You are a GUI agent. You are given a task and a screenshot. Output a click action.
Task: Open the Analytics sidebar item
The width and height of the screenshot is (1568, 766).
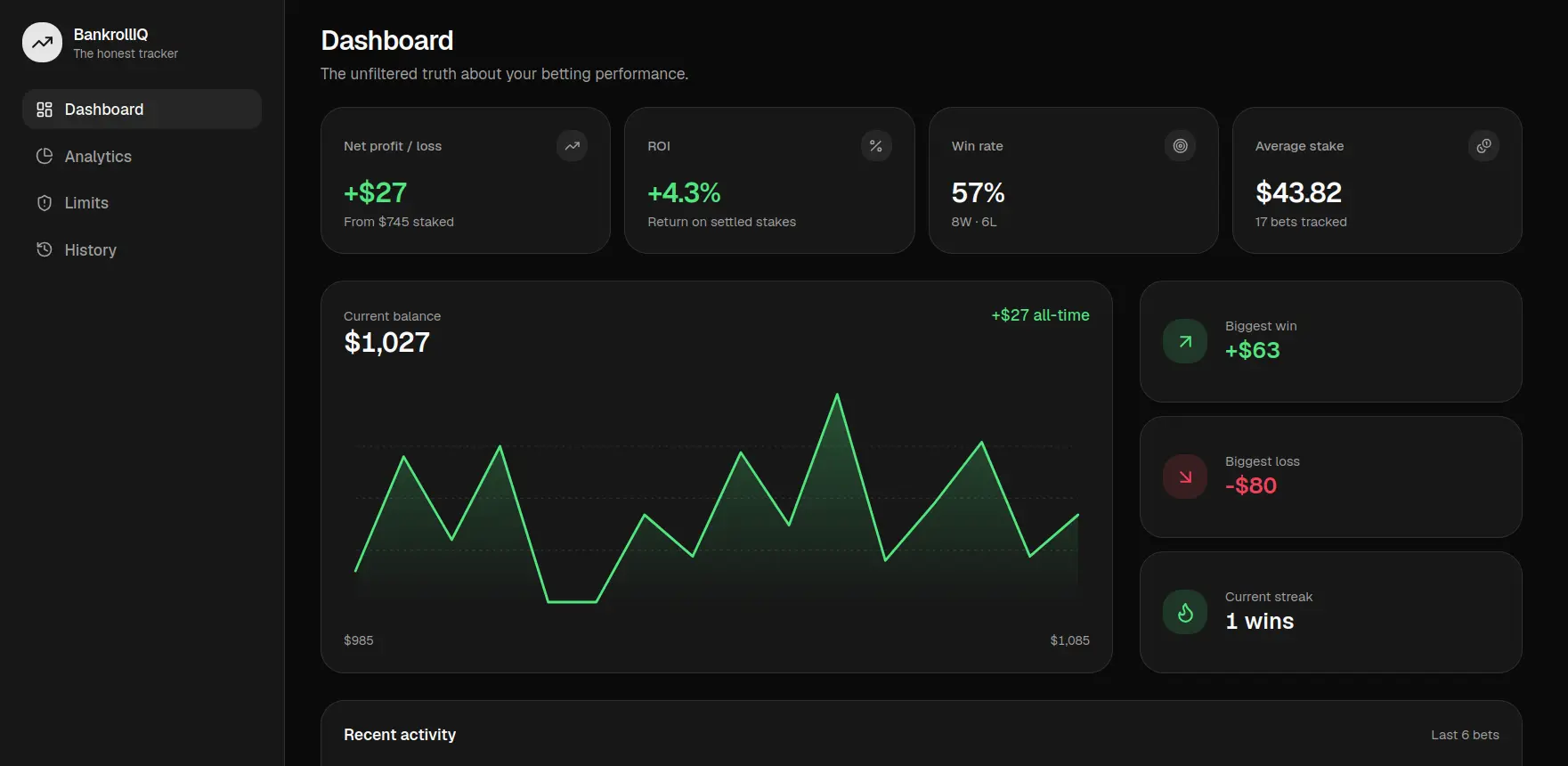point(142,156)
